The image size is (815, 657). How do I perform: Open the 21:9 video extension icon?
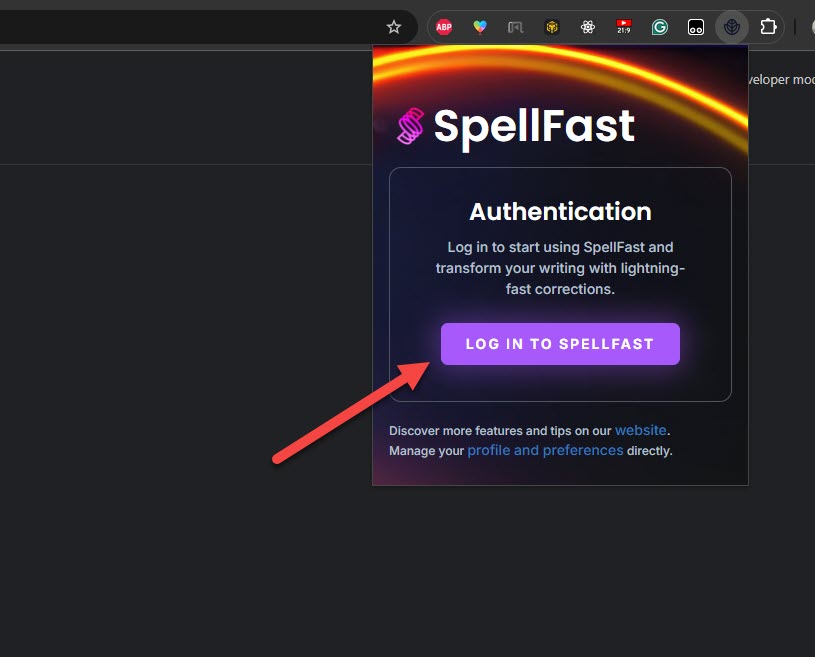pyautogui.click(x=624, y=27)
